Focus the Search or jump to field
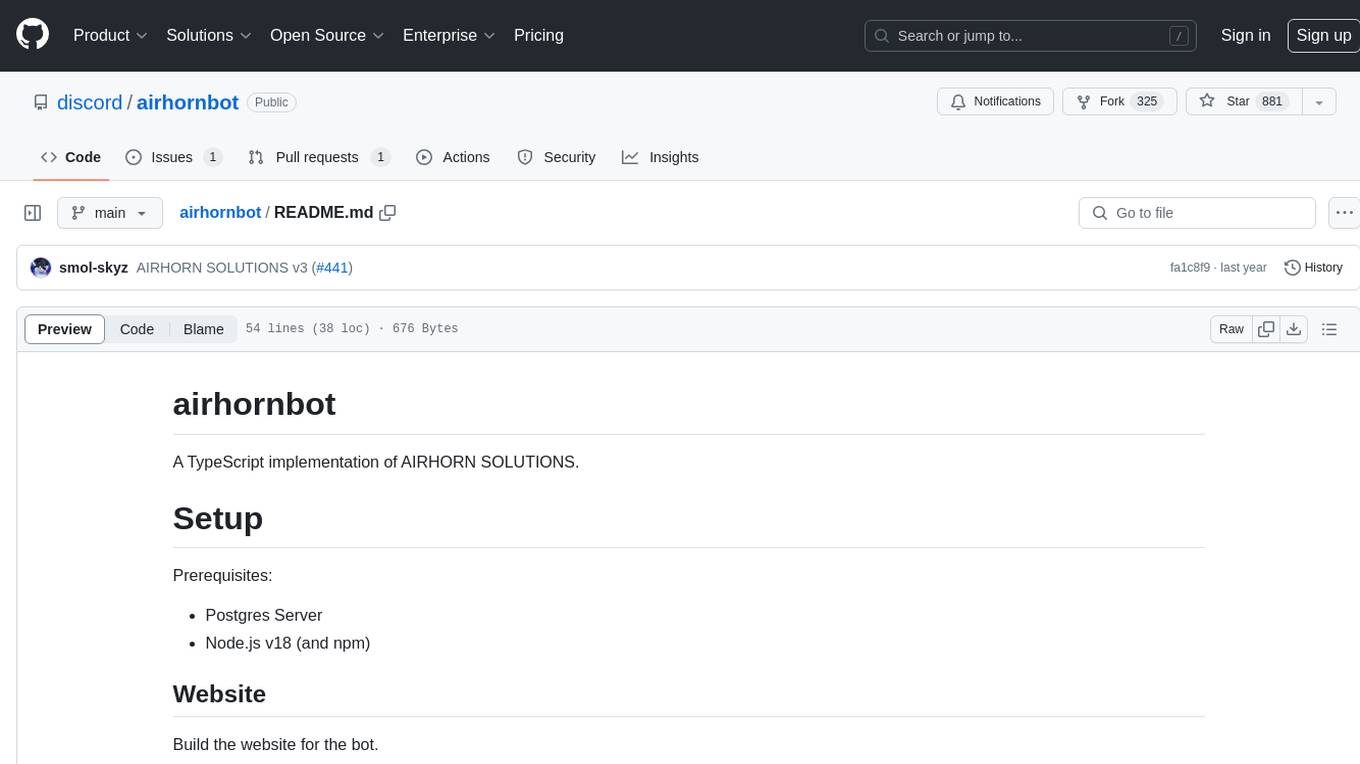The image size is (1360, 764). pos(1032,36)
